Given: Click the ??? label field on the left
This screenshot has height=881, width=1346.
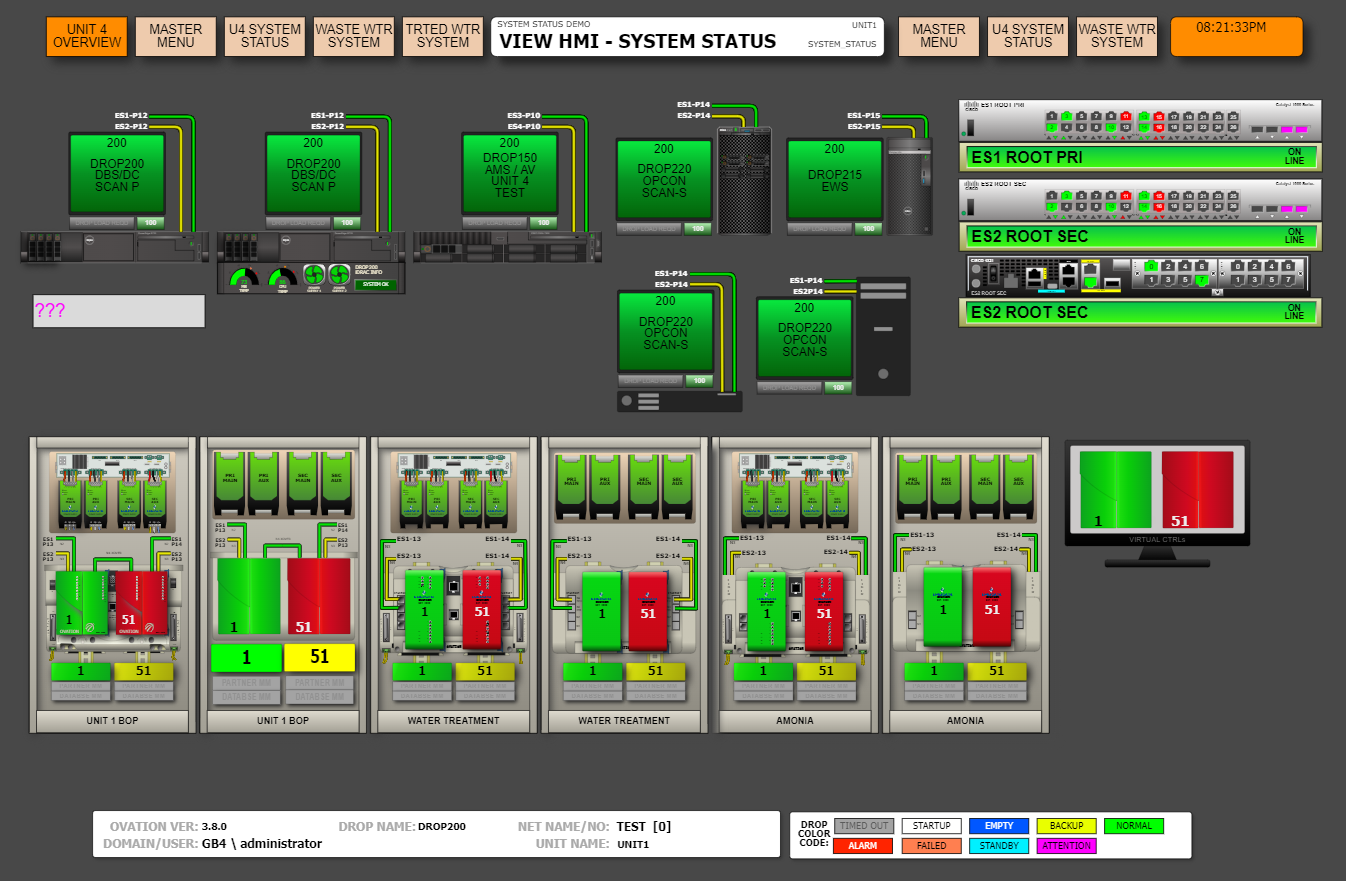Looking at the screenshot, I should pos(118,311).
